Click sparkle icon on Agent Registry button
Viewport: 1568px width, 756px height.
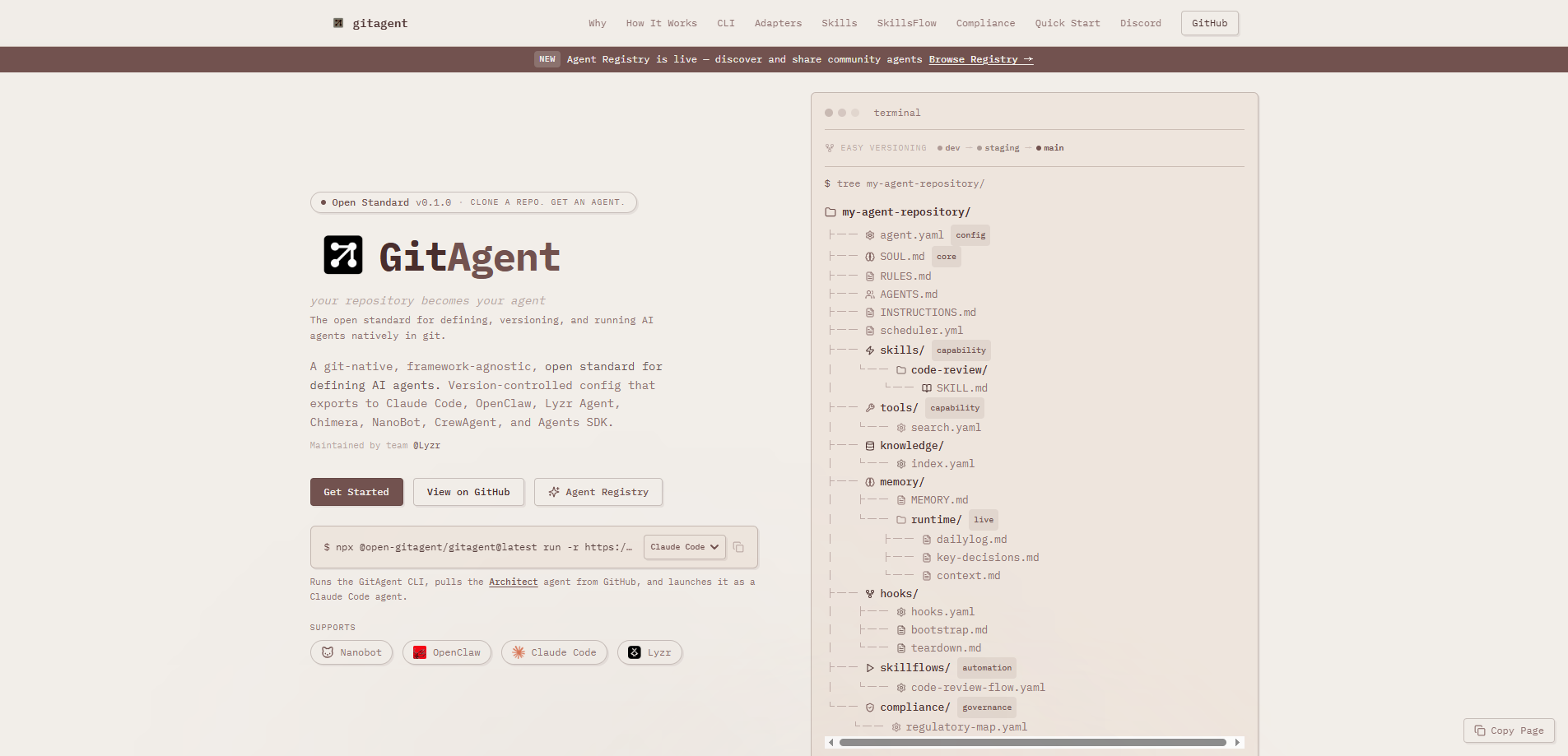click(554, 492)
